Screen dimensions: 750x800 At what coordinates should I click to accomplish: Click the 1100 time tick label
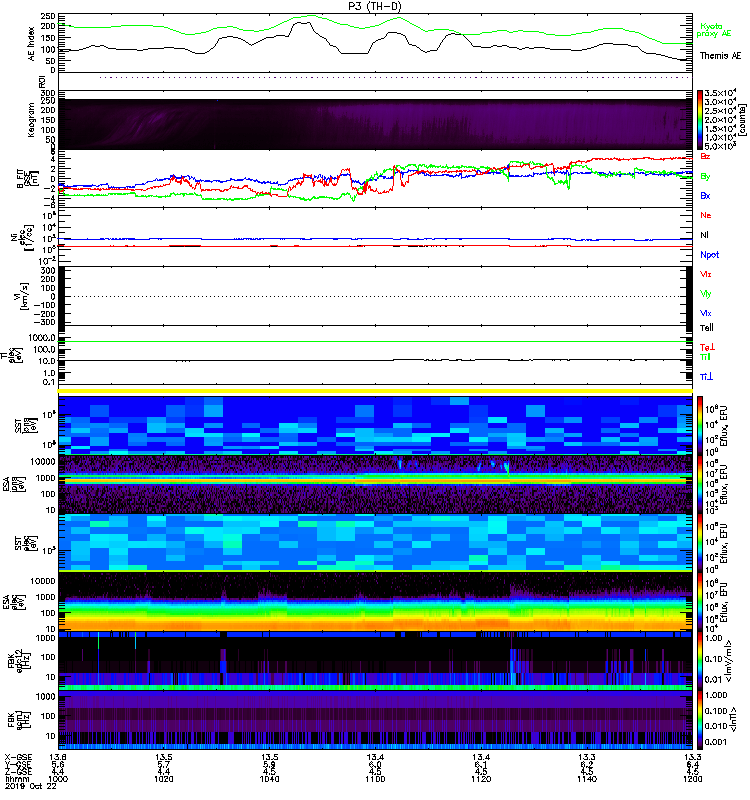click(x=375, y=779)
